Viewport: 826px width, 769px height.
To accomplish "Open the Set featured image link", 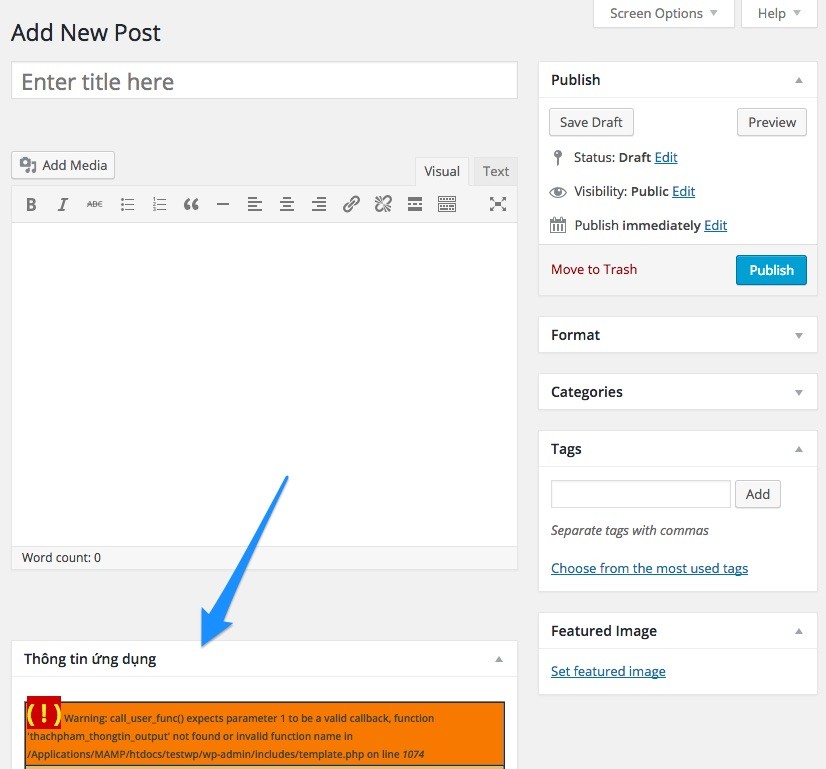I will point(608,671).
